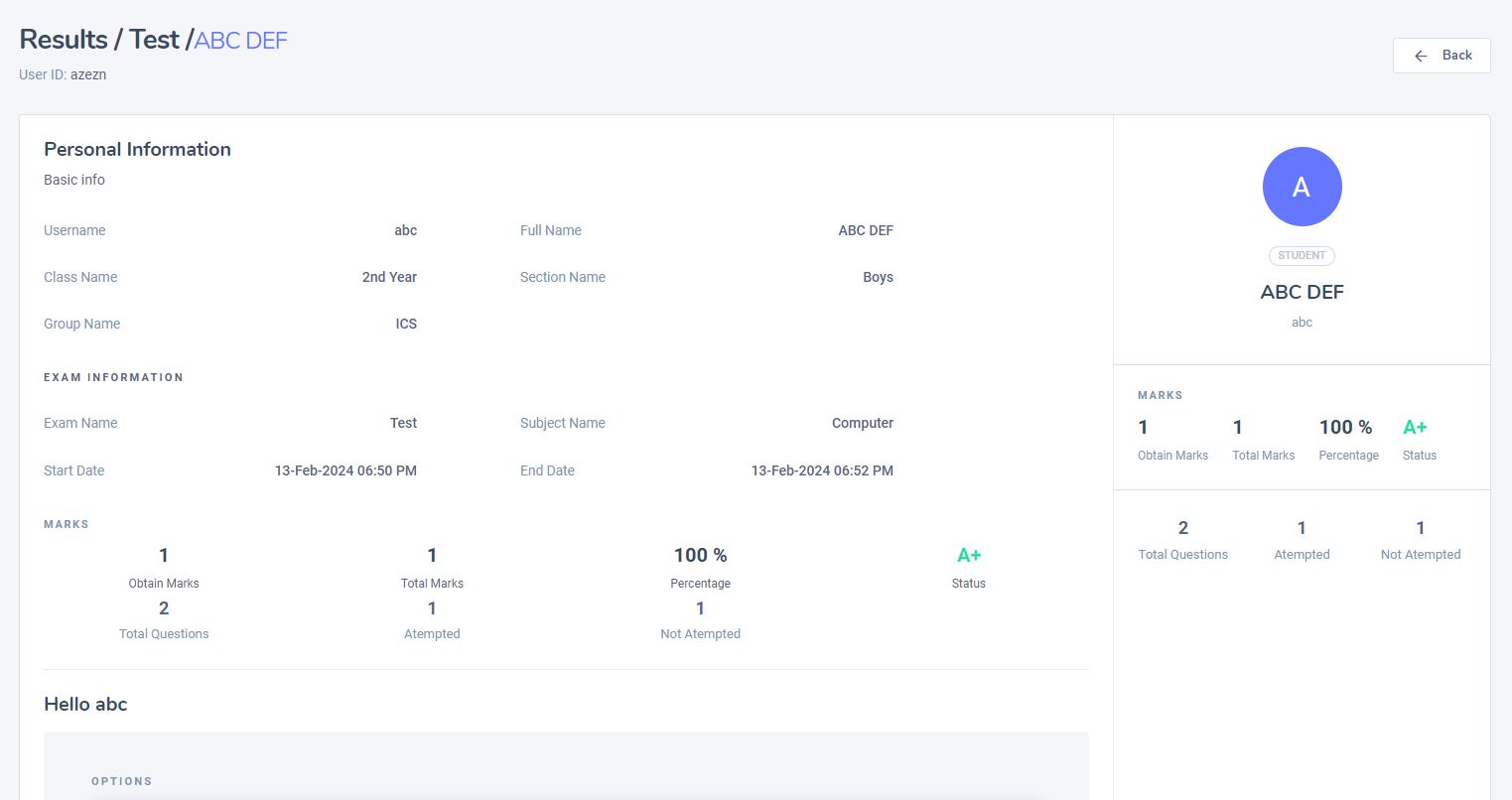Screen dimensions: 1512x800
Task: Click the Hello abc heading
Action: 85,704
